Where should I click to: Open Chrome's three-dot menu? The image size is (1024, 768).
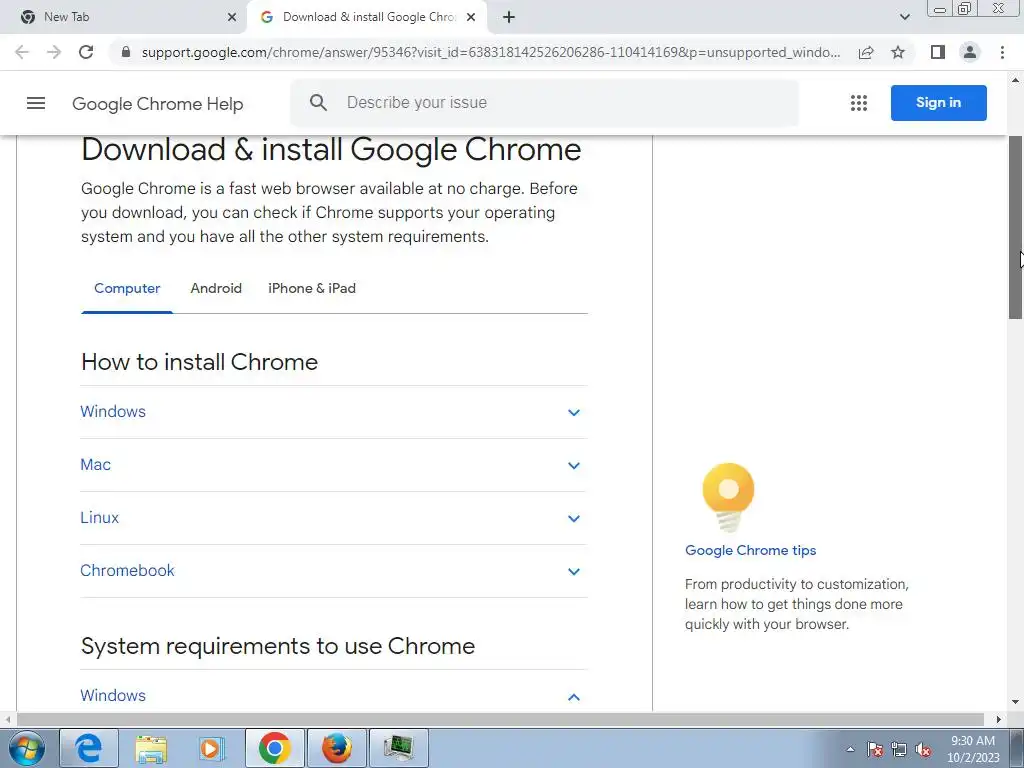point(1002,52)
